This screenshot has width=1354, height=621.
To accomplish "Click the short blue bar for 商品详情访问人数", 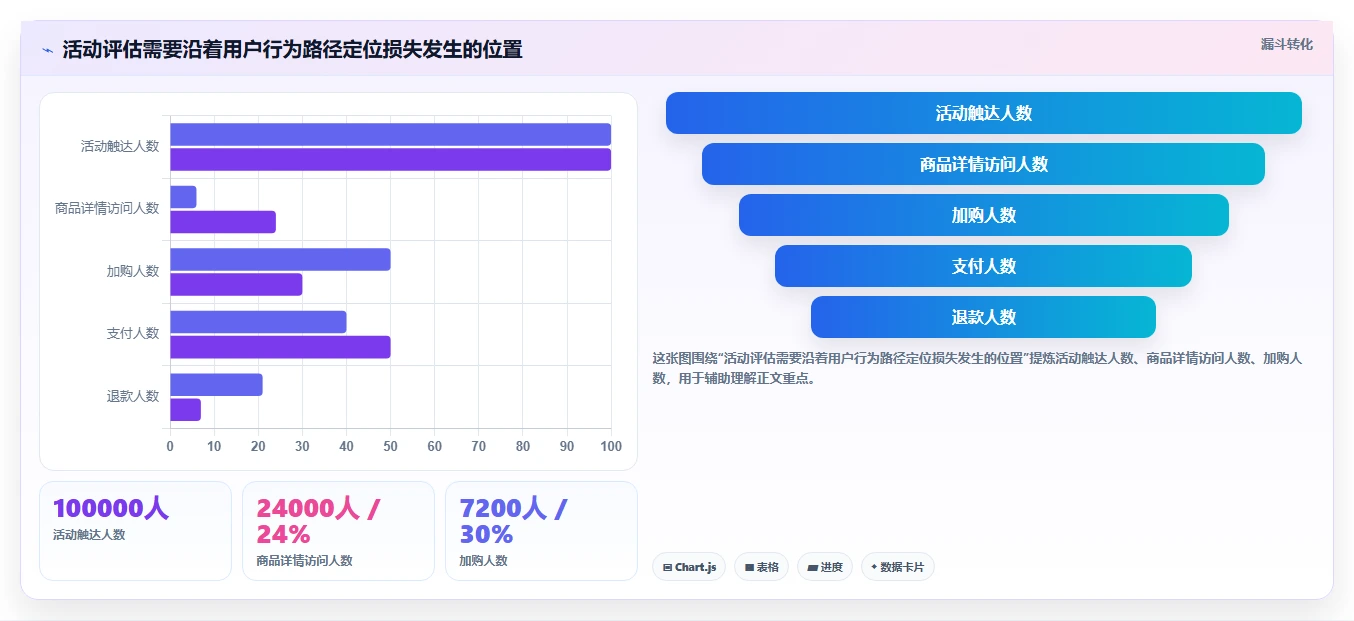I will tap(183, 197).
